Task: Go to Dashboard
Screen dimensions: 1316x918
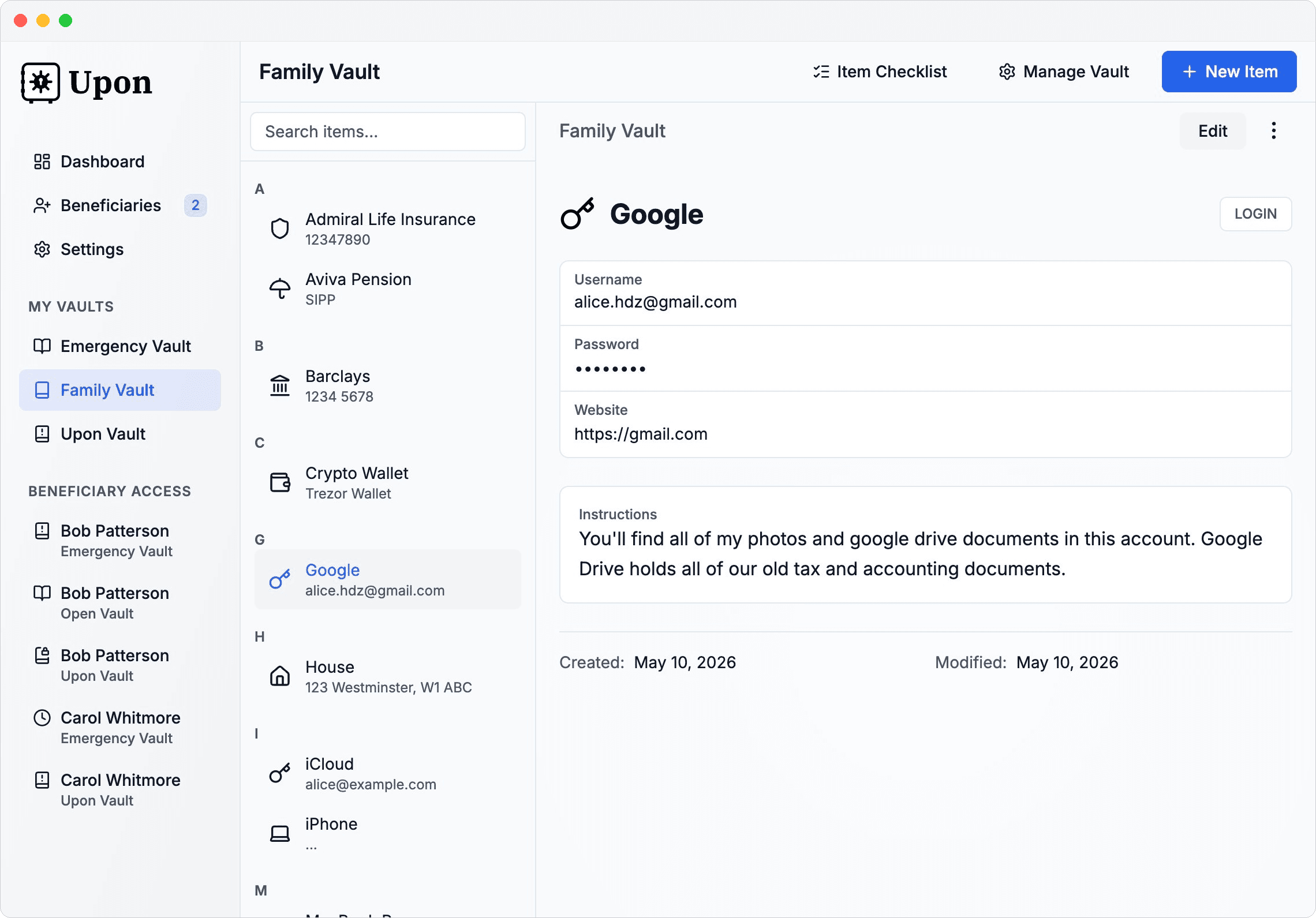Action: [x=120, y=162]
